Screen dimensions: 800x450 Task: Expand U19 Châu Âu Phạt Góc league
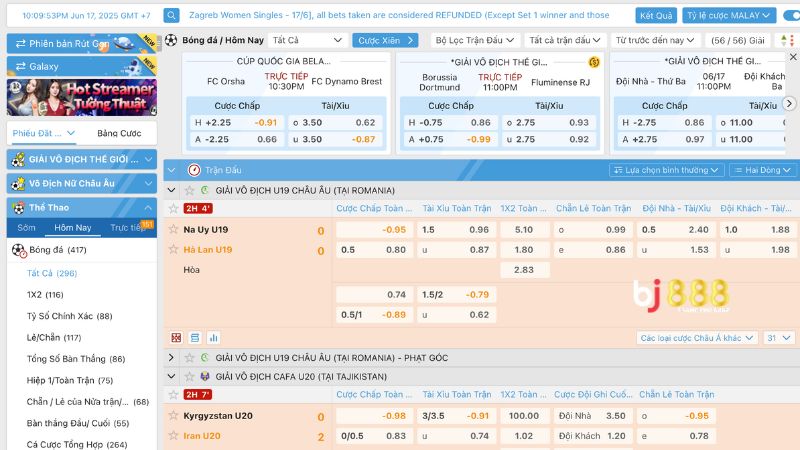(x=171, y=358)
